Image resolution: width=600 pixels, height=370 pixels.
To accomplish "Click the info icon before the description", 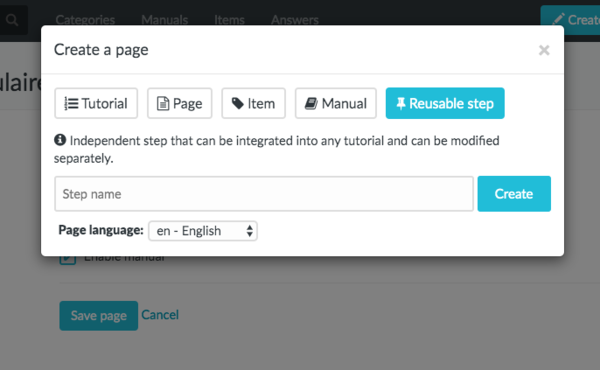I will (x=60, y=140).
